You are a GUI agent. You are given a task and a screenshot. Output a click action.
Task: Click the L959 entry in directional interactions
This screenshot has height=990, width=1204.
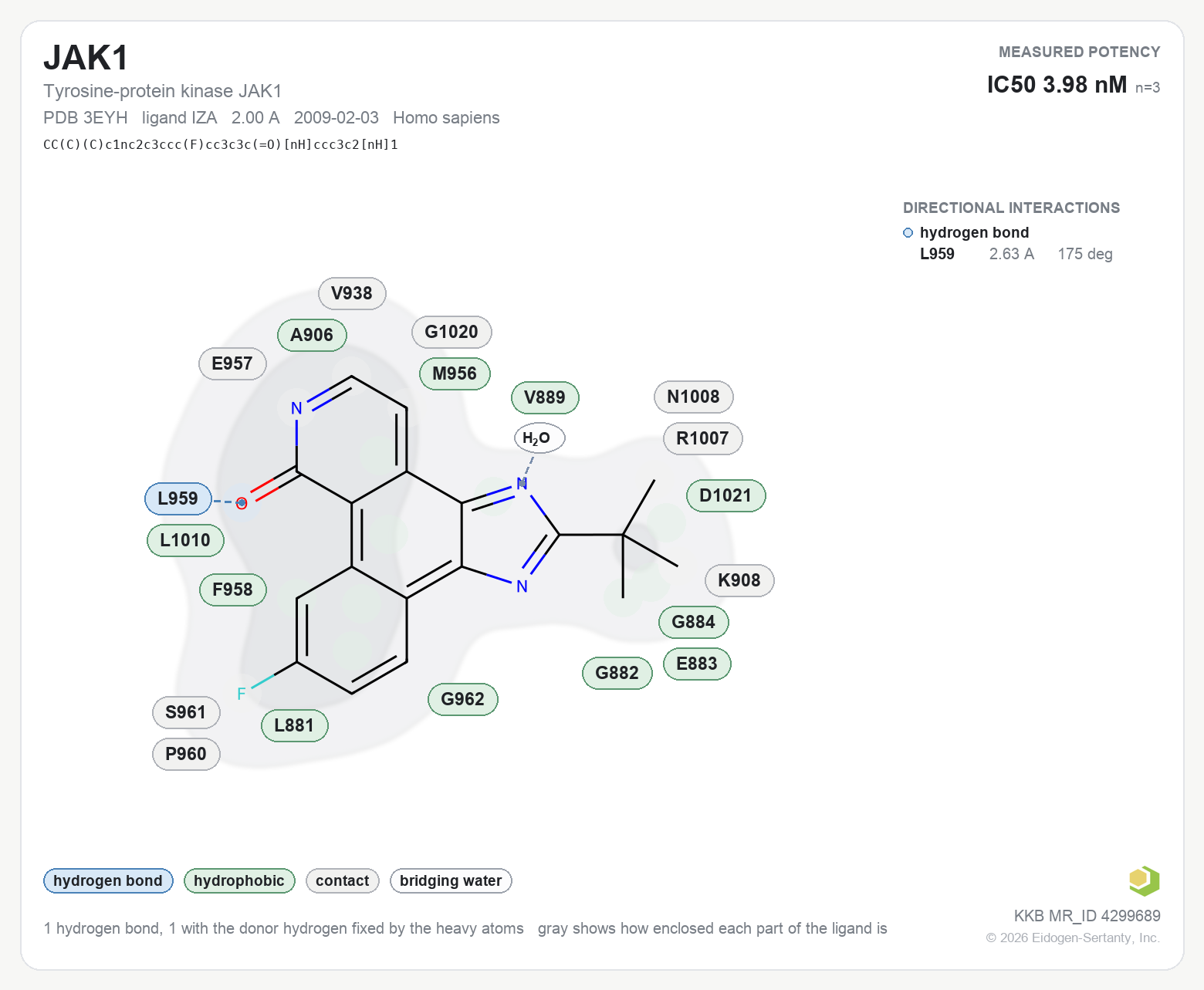pos(937,254)
